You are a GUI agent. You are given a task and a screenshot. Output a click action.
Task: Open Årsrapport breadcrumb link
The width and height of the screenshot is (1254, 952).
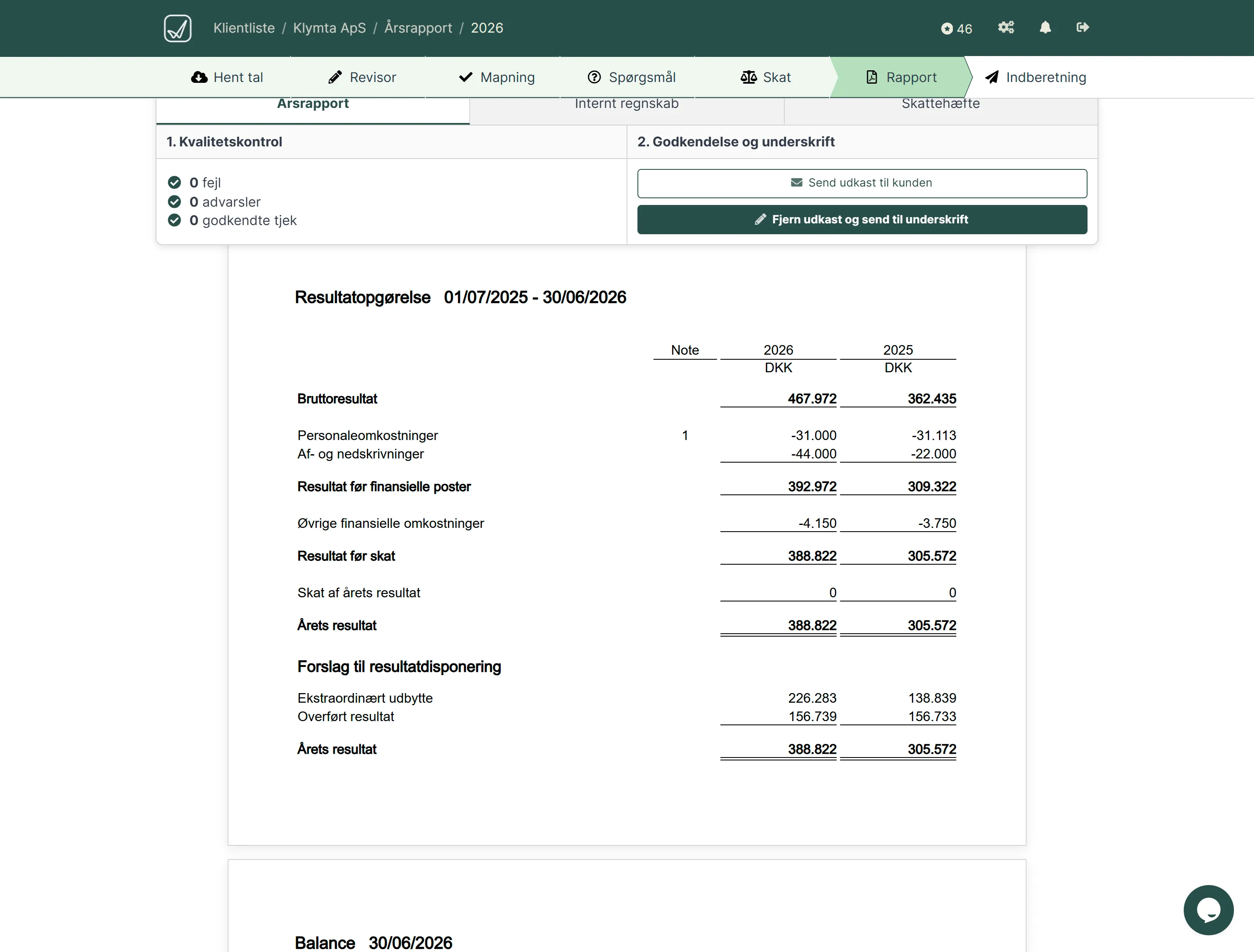click(x=418, y=28)
